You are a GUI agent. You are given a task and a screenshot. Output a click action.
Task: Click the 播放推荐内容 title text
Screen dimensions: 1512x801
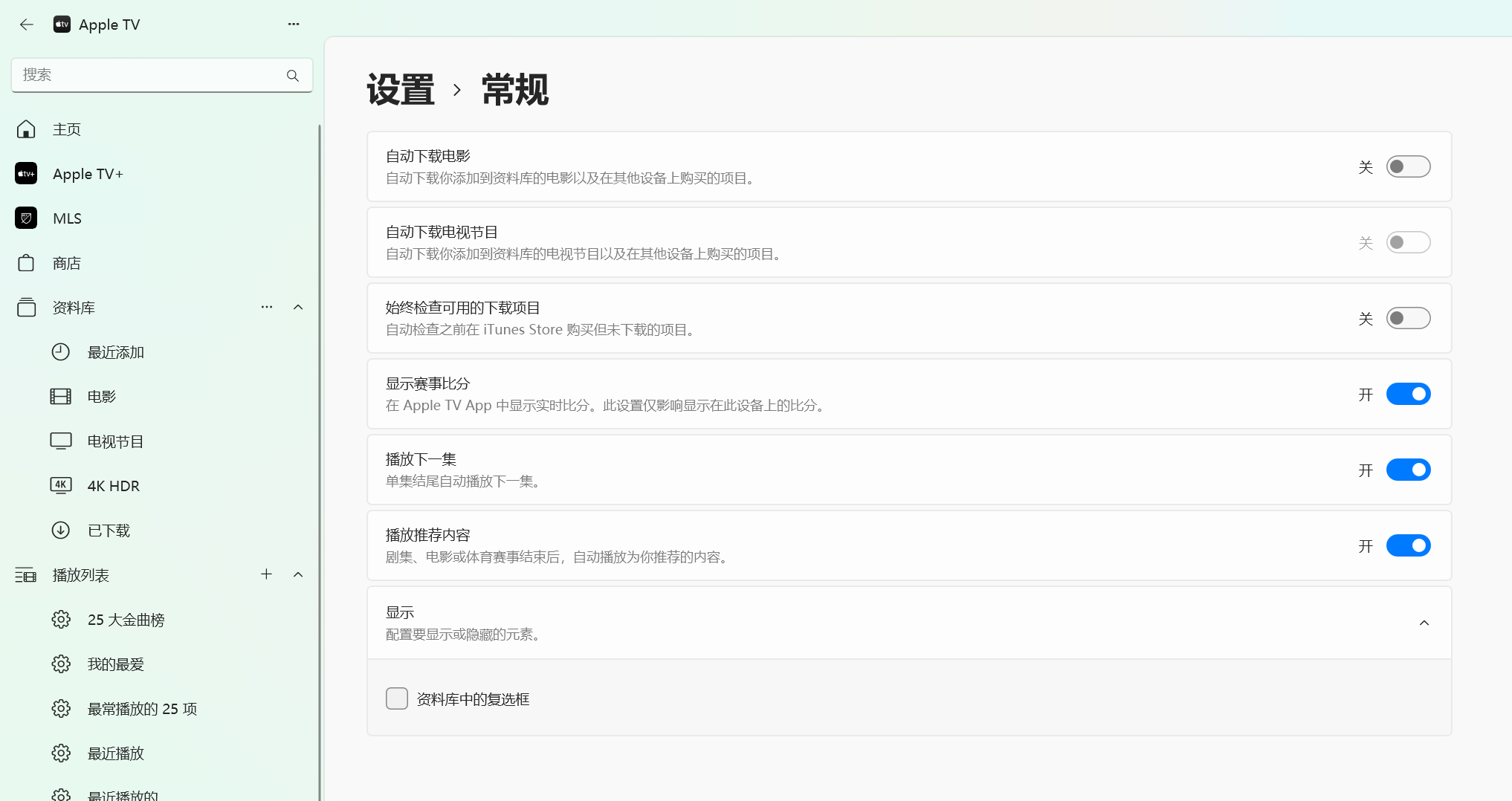coord(428,535)
